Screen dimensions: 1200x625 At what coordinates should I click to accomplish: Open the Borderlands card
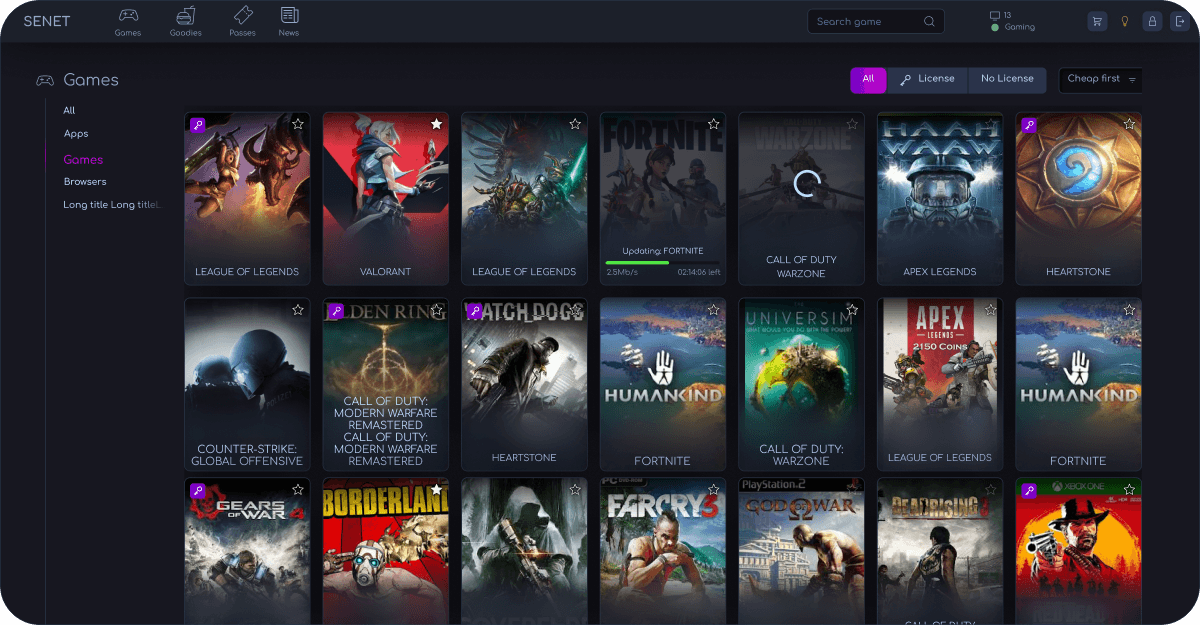386,551
